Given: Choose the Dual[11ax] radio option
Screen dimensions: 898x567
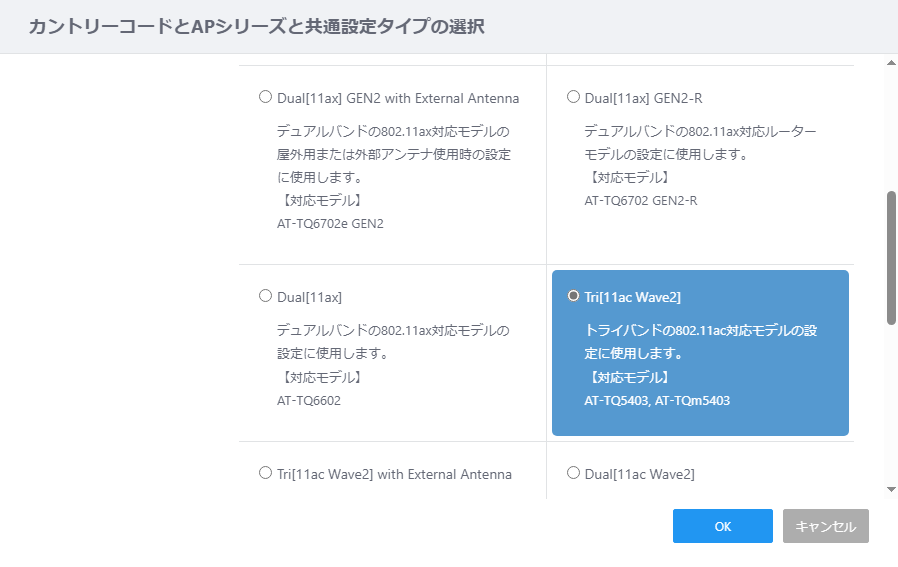Looking at the screenshot, I should [265, 296].
